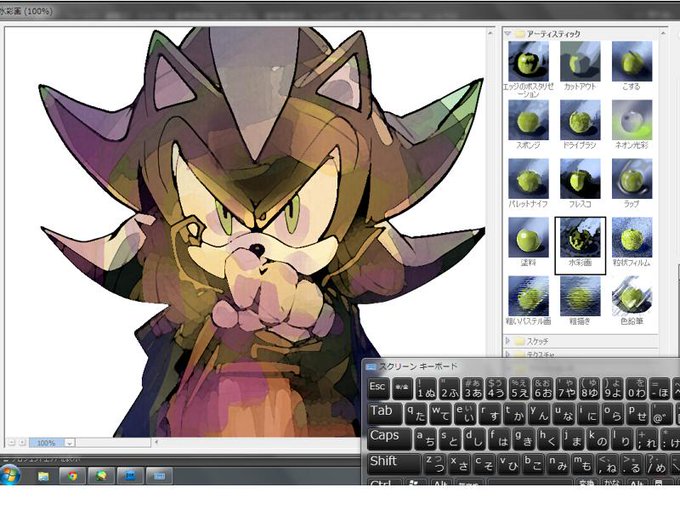Viewport: 680px width, 510px height.
Task: Click the filter list scrollbar up arrow
Action: (663, 33)
